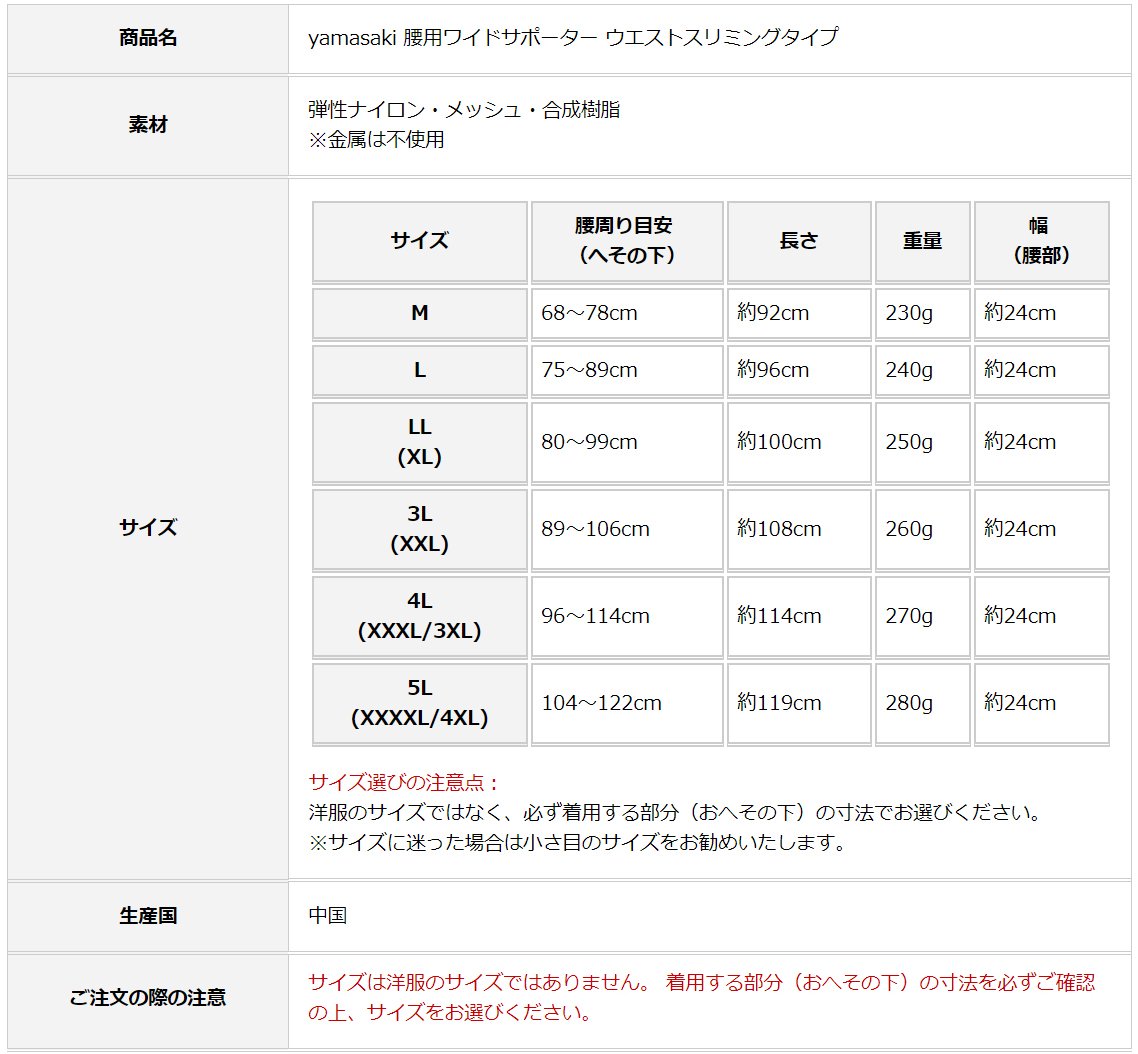Click the 生産国 row header
This screenshot has height=1054, width=1138.
click(x=148, y=915)
